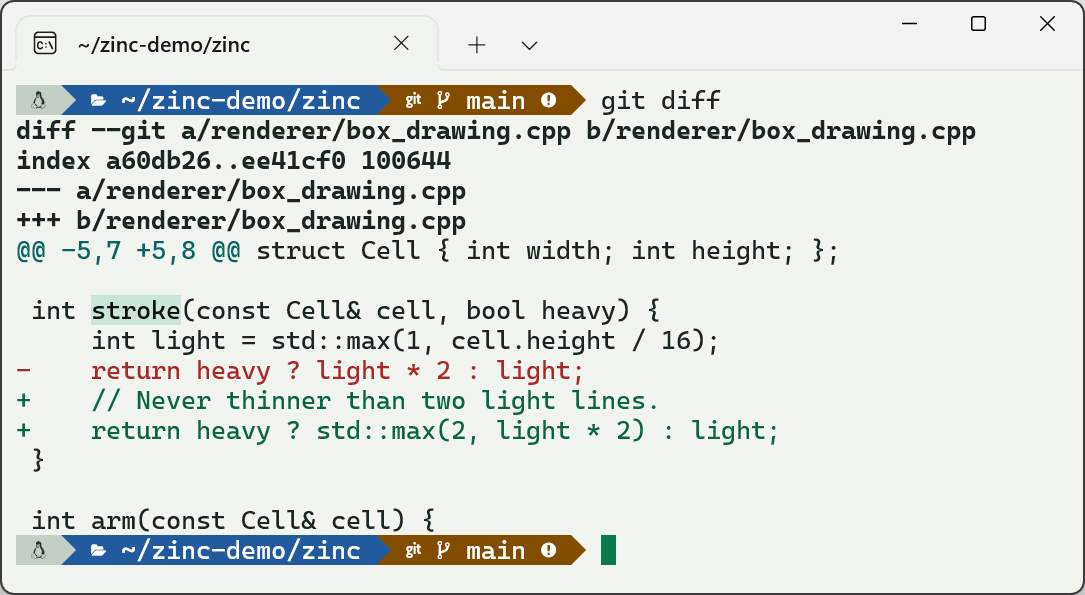Minimize the terminal window

pyautogui.click(x=909, y=24)
